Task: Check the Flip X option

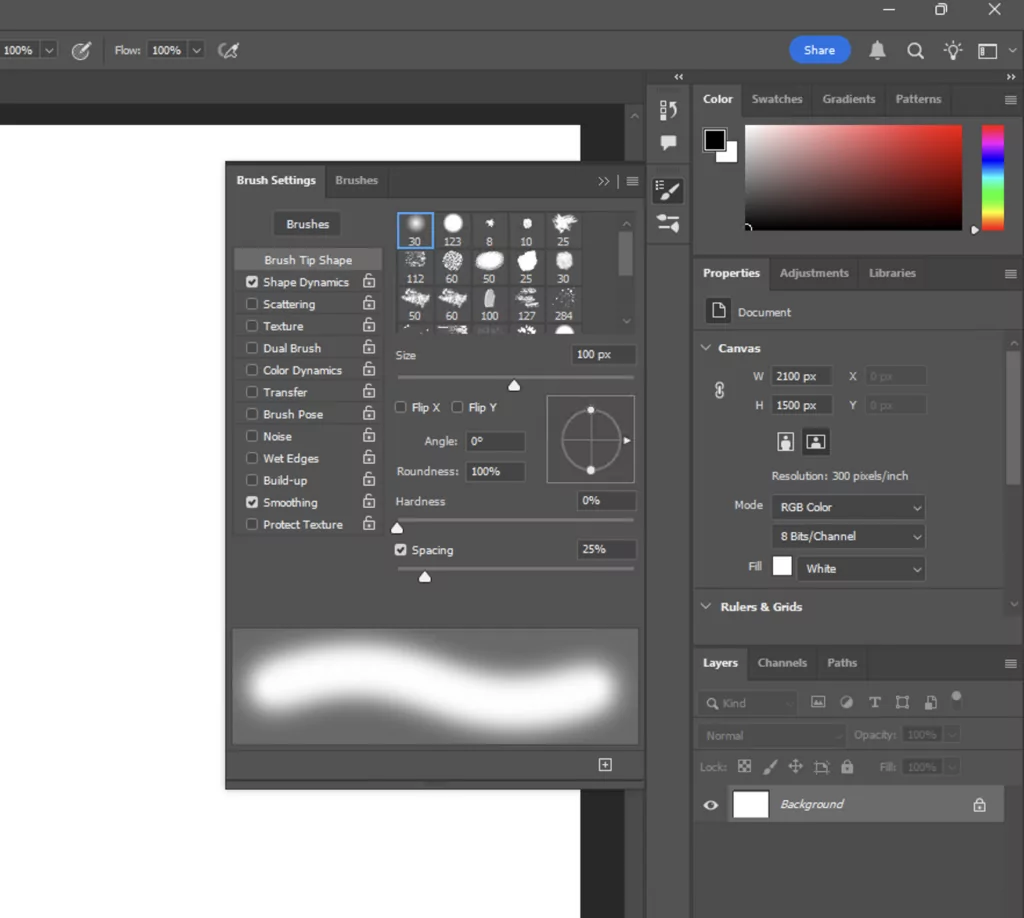Action: click(400, 407)
